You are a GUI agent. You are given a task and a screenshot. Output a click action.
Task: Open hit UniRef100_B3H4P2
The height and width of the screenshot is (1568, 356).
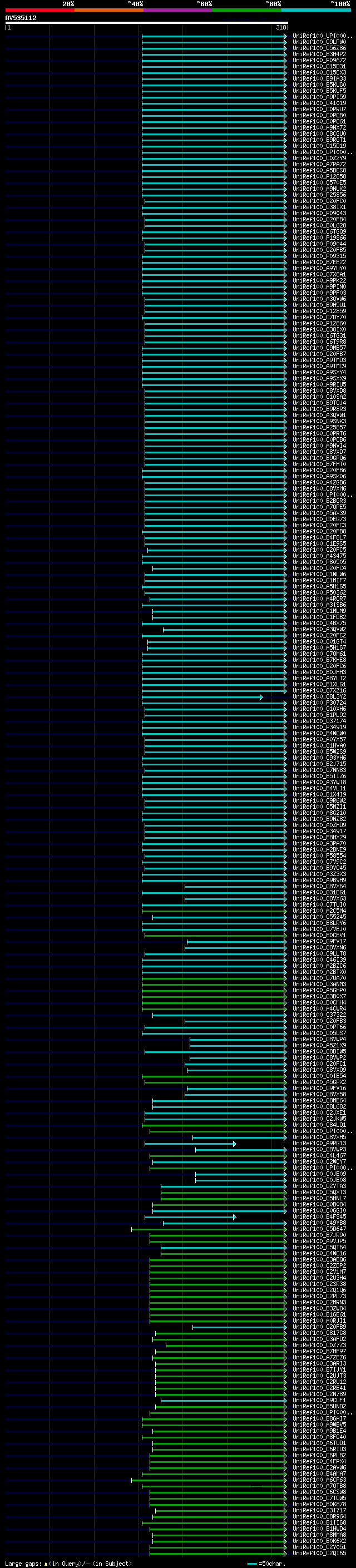coord(319,54)
